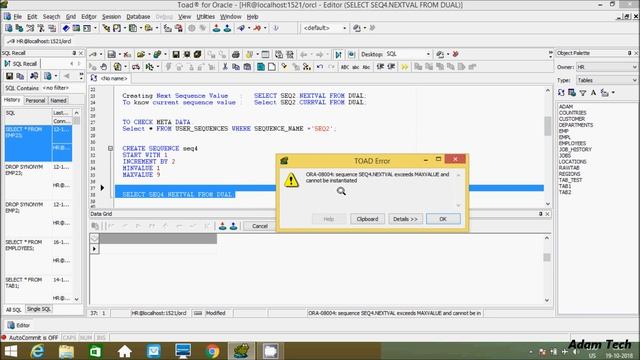This screenshot has width=640, height=360.
Task: Click the blue New Session plug icon
Action: point(241,28)
